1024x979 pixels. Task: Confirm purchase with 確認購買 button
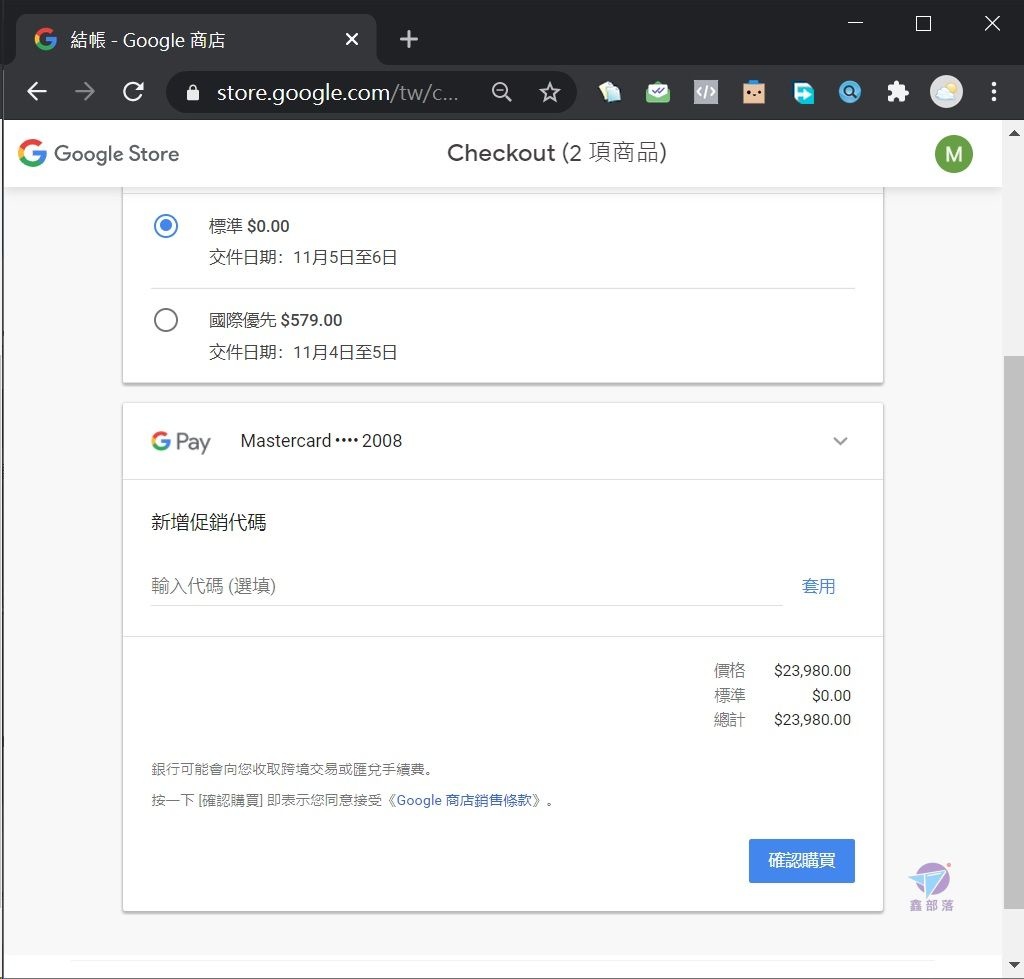pos(802,861)
